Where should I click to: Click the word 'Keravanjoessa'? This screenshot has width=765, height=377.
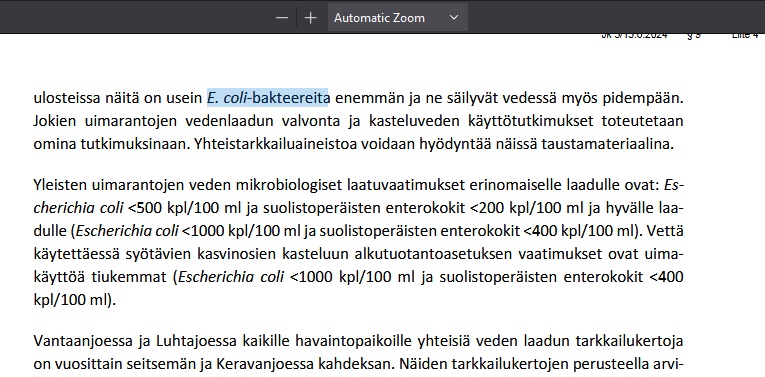[x=265, y=364]
